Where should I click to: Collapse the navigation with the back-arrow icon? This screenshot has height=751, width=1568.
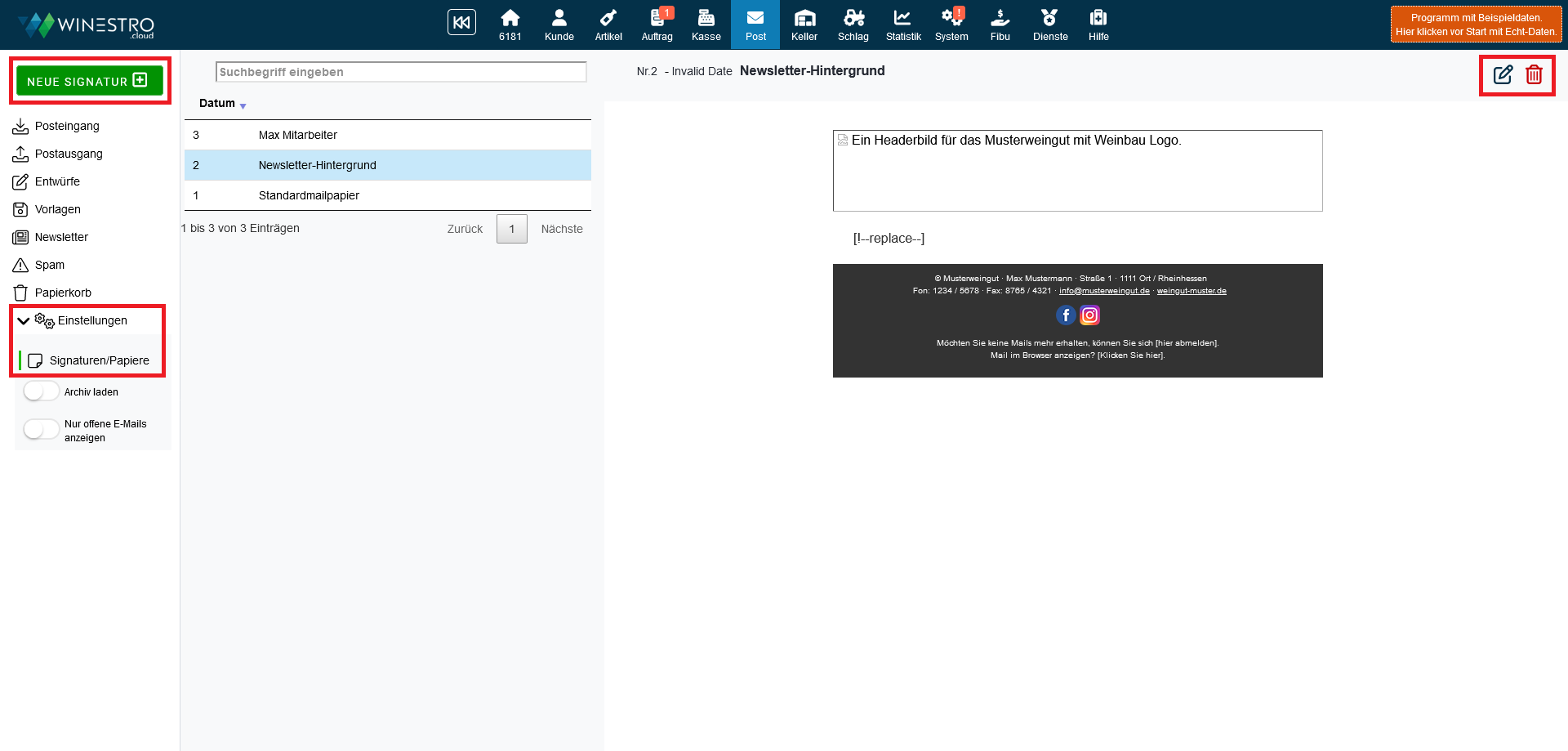click(461, 23)
